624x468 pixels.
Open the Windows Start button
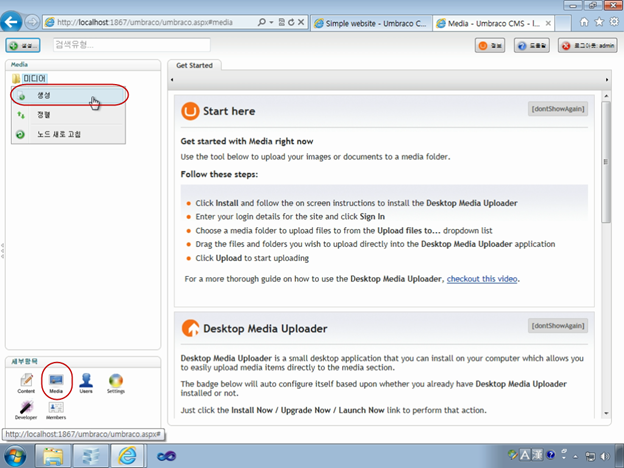click(x=15, y=456)
